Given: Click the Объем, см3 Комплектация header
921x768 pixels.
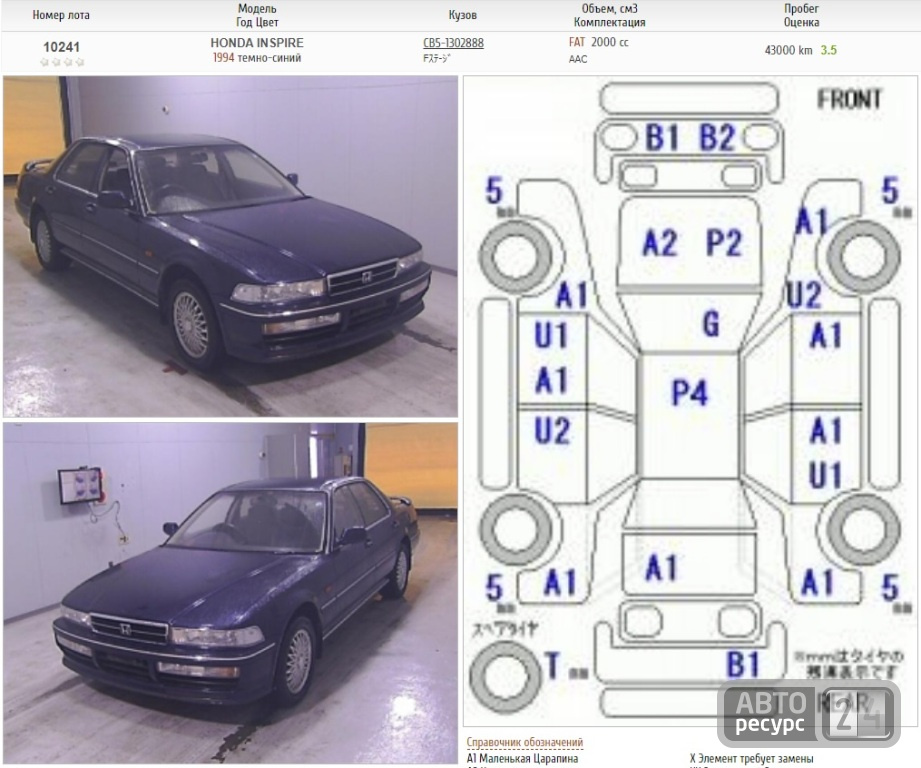Looking at the screenshot, I should [609, 15].
